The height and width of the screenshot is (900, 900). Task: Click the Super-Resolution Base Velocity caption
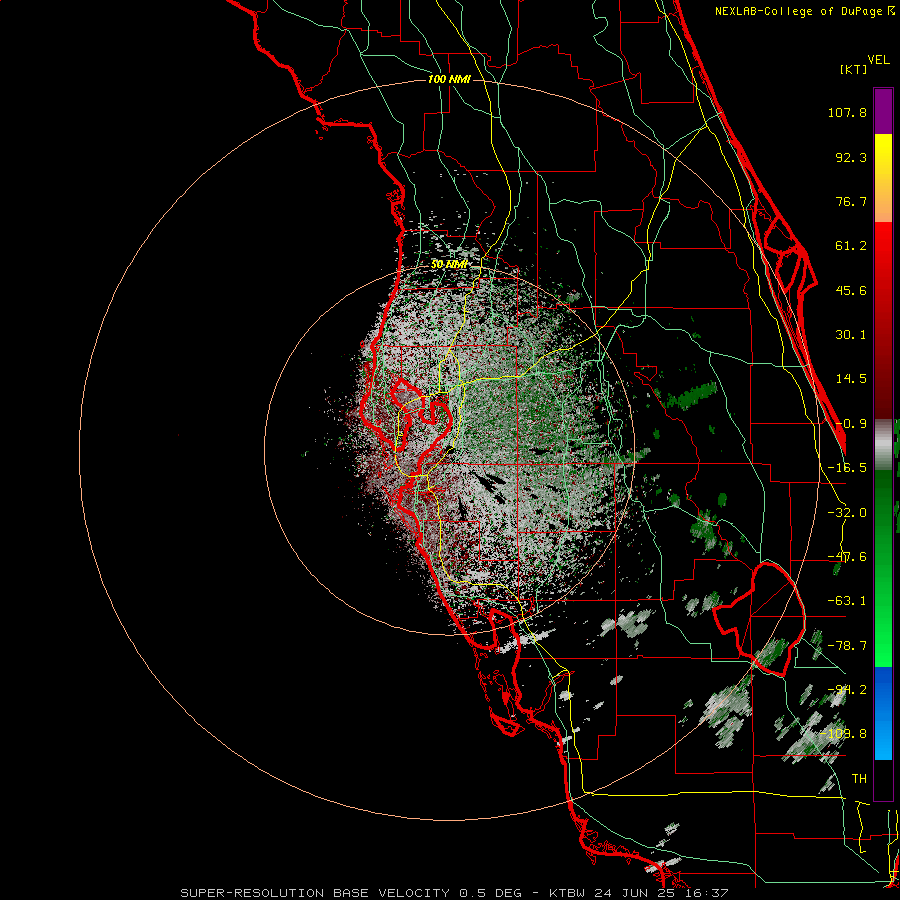(x=454, y=893)
